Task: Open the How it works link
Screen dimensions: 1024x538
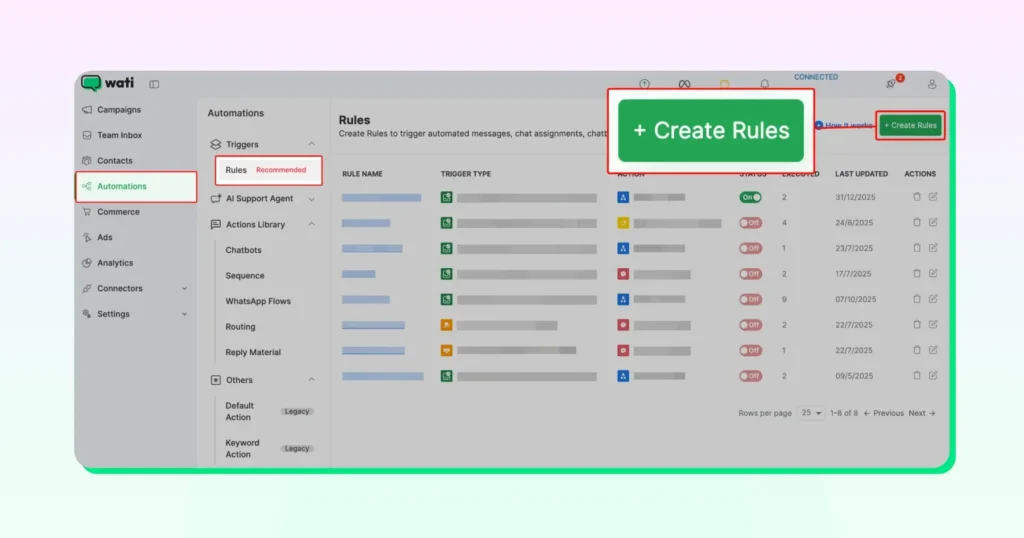Action: coord(844,125)
